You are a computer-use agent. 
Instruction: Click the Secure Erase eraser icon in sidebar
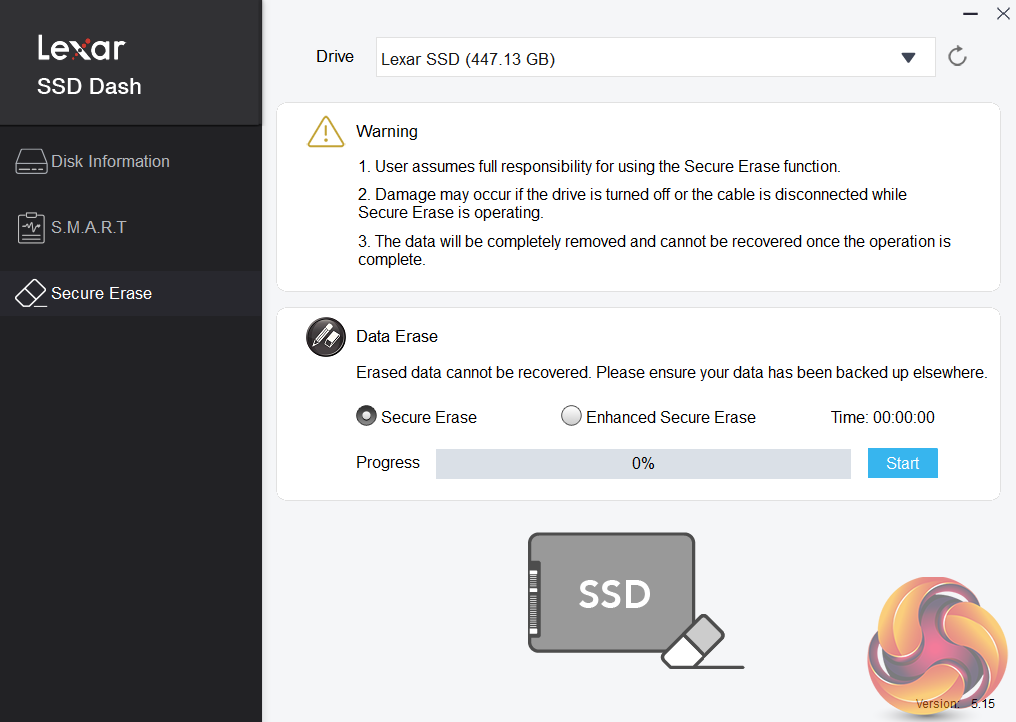30,294
